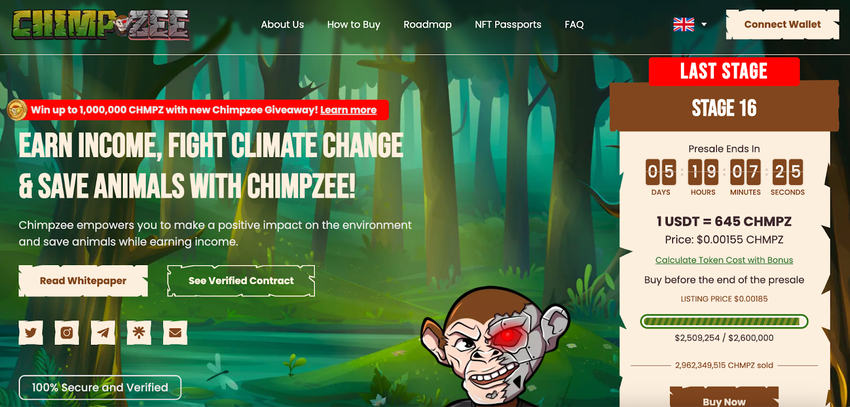Image resolution: width=850 pixels, height=407 pixels.
Task: Click See Verified Contract button
Action: click(241, 281)
